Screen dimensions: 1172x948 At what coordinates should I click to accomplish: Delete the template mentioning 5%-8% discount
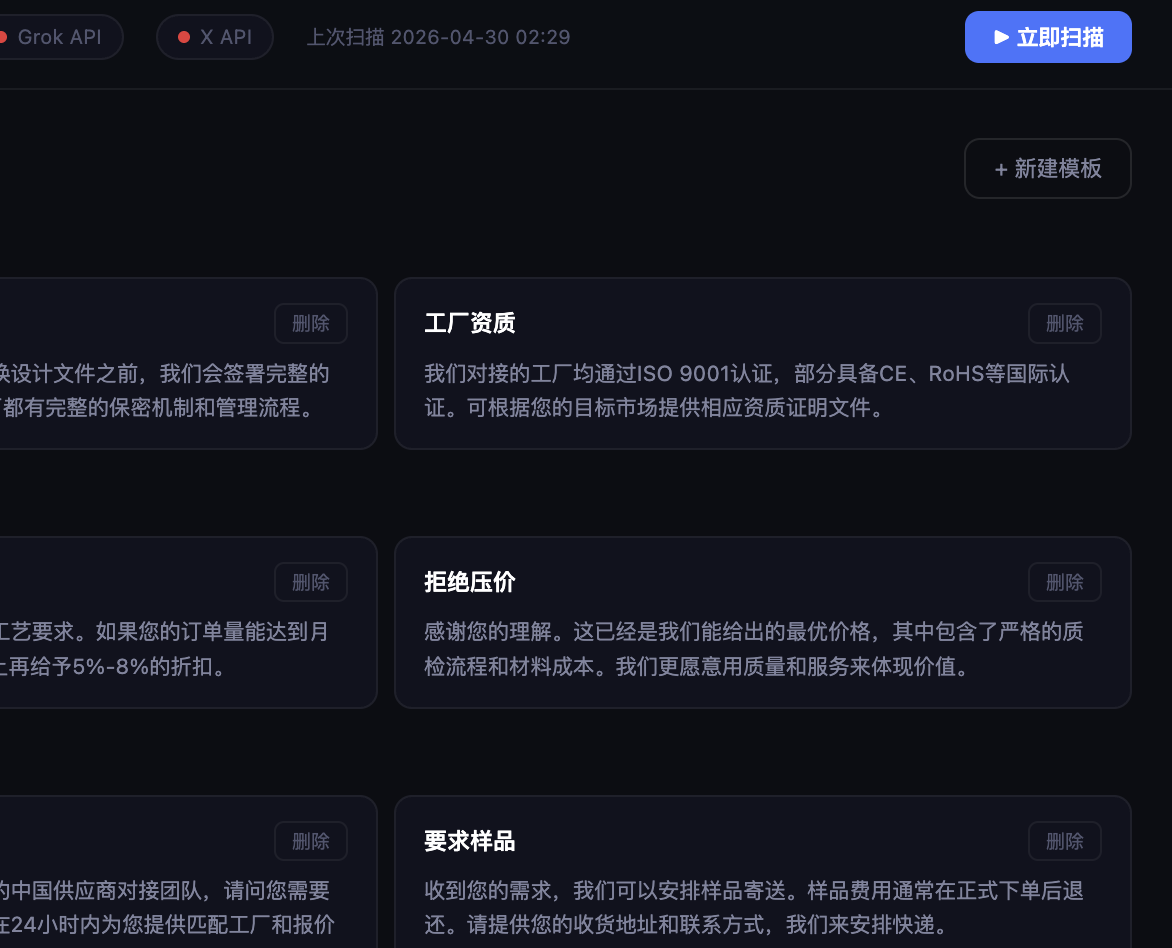coord(311,582)
